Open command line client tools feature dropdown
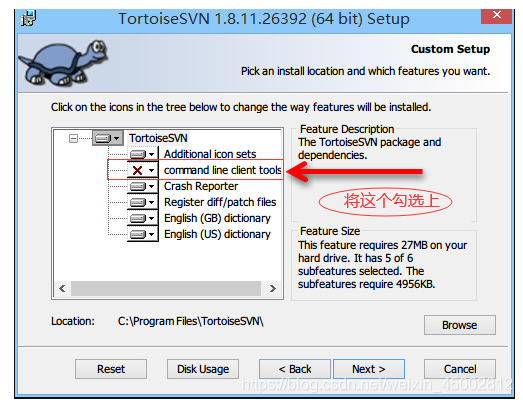This screenshot has width=523, height=403. [x=142, y=170]
